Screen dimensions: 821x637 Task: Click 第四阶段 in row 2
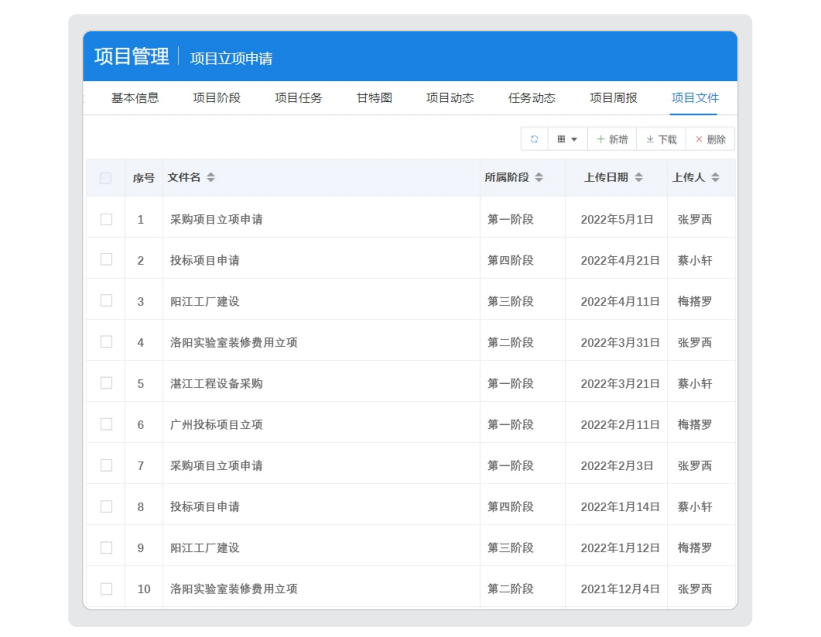tap(511, 260)
